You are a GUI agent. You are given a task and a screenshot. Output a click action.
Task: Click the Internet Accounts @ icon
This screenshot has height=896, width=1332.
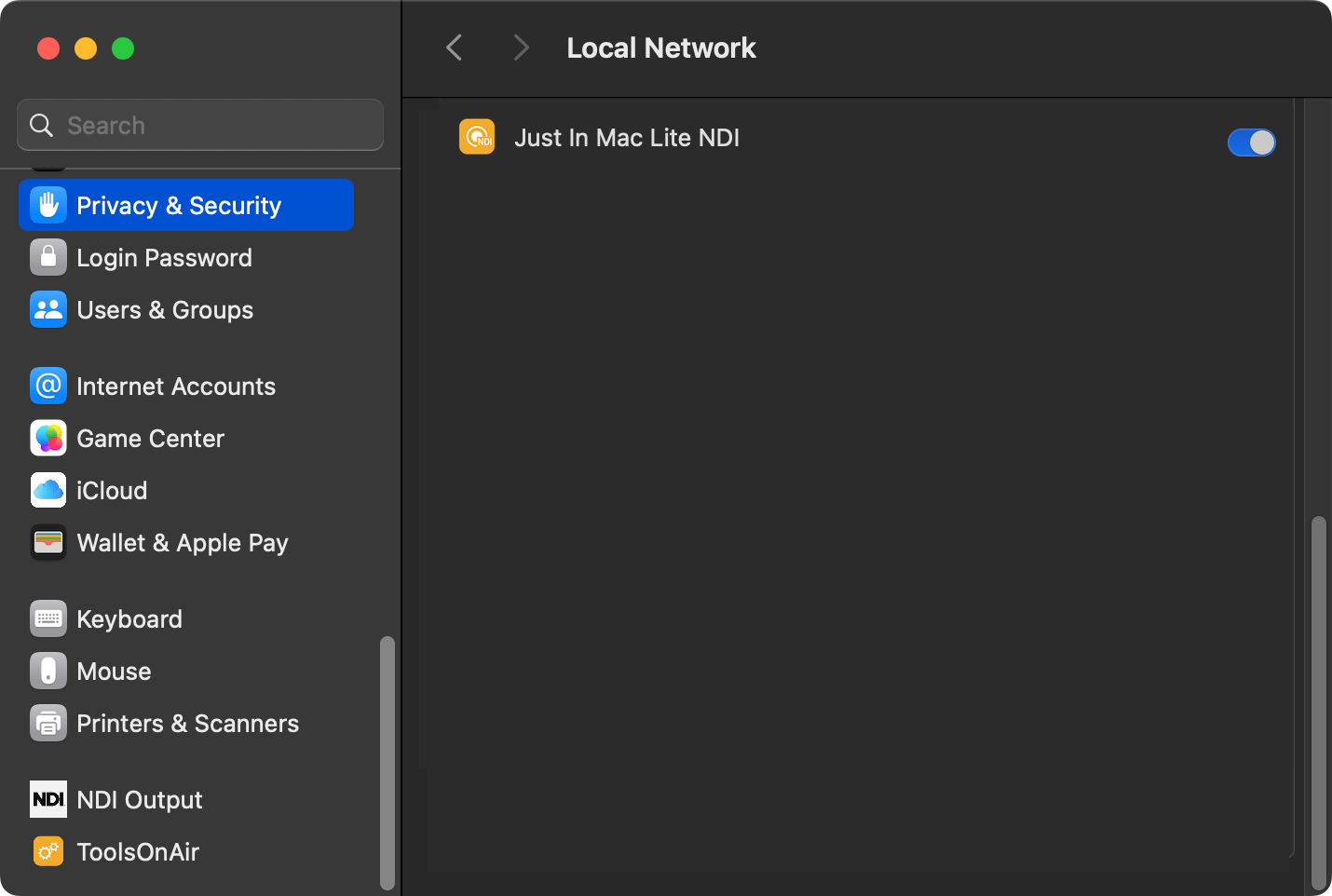(x=48, y=386)
